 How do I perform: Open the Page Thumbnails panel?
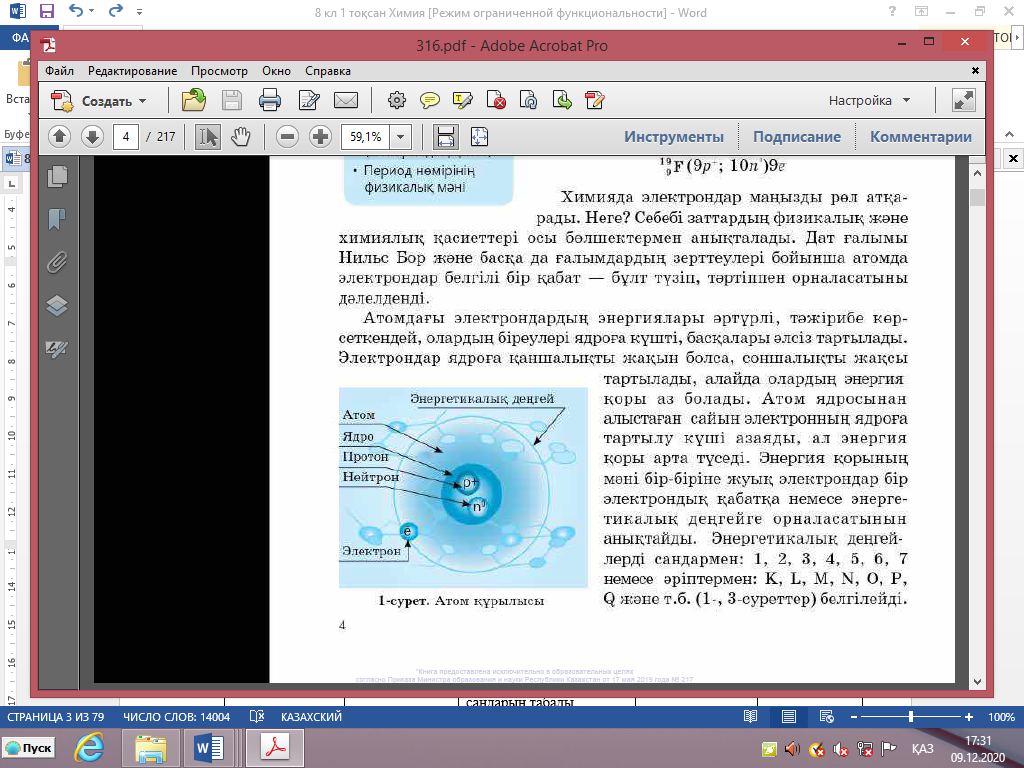(57, 176)
